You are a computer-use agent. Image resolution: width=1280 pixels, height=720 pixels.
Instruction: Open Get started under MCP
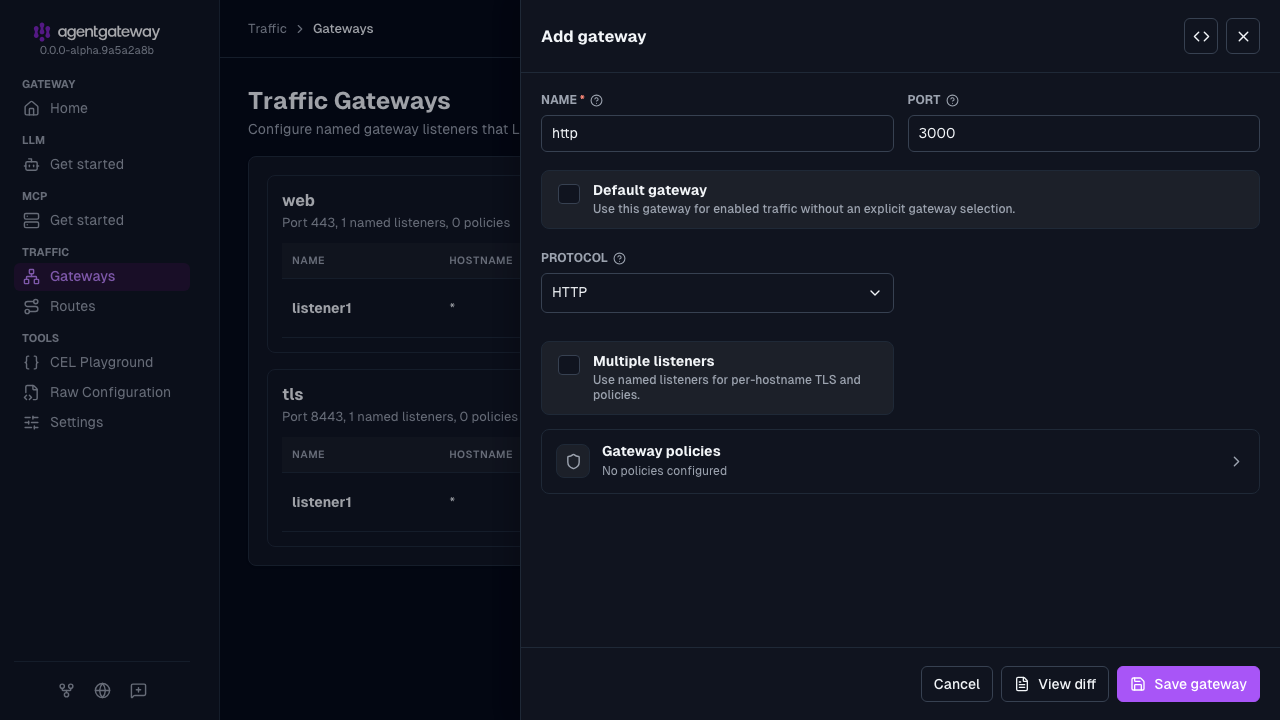102,220
